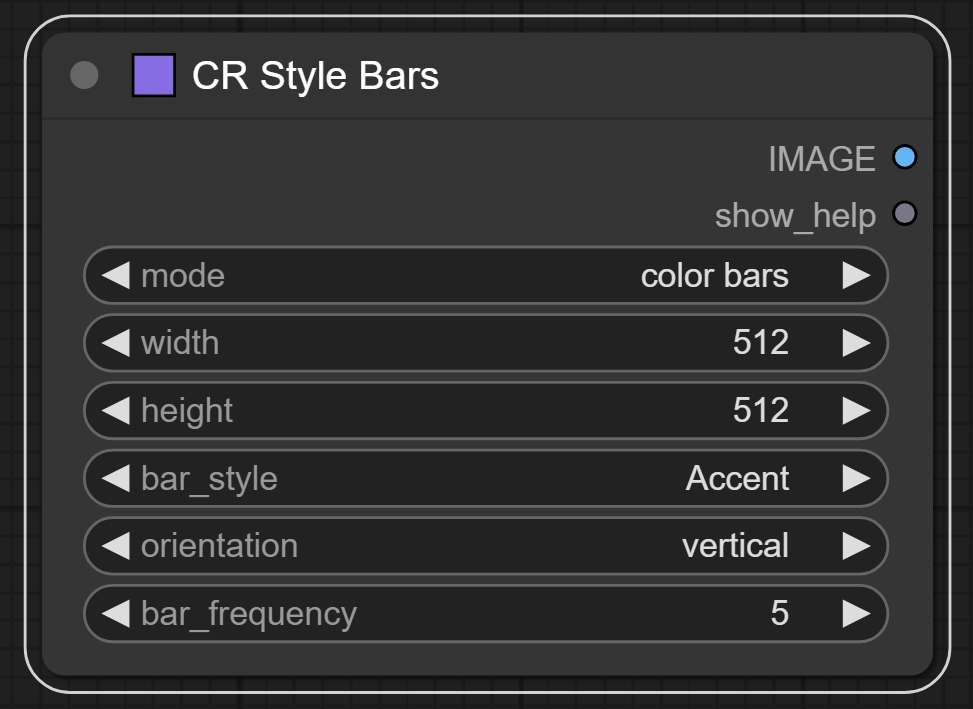973x709 pixels.
Task: Select previous mode with left arrow
Action: 116,275
